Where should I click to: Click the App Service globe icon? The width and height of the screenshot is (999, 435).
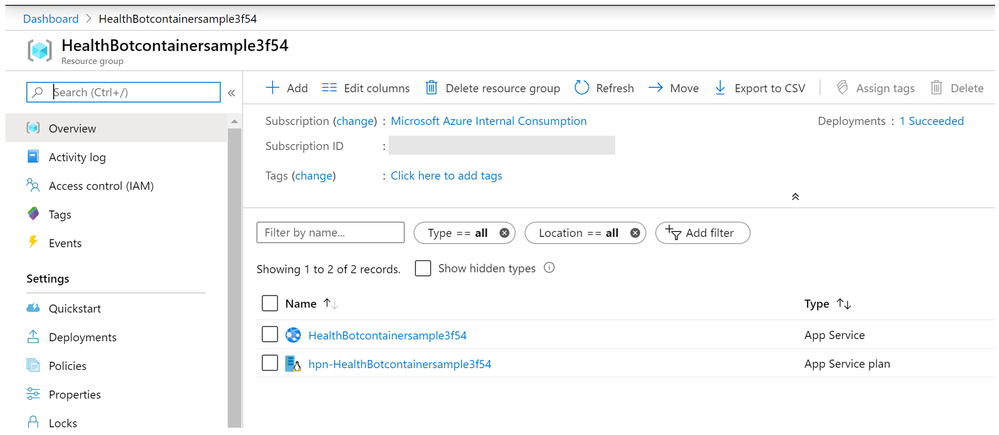[x=293, y=335]
